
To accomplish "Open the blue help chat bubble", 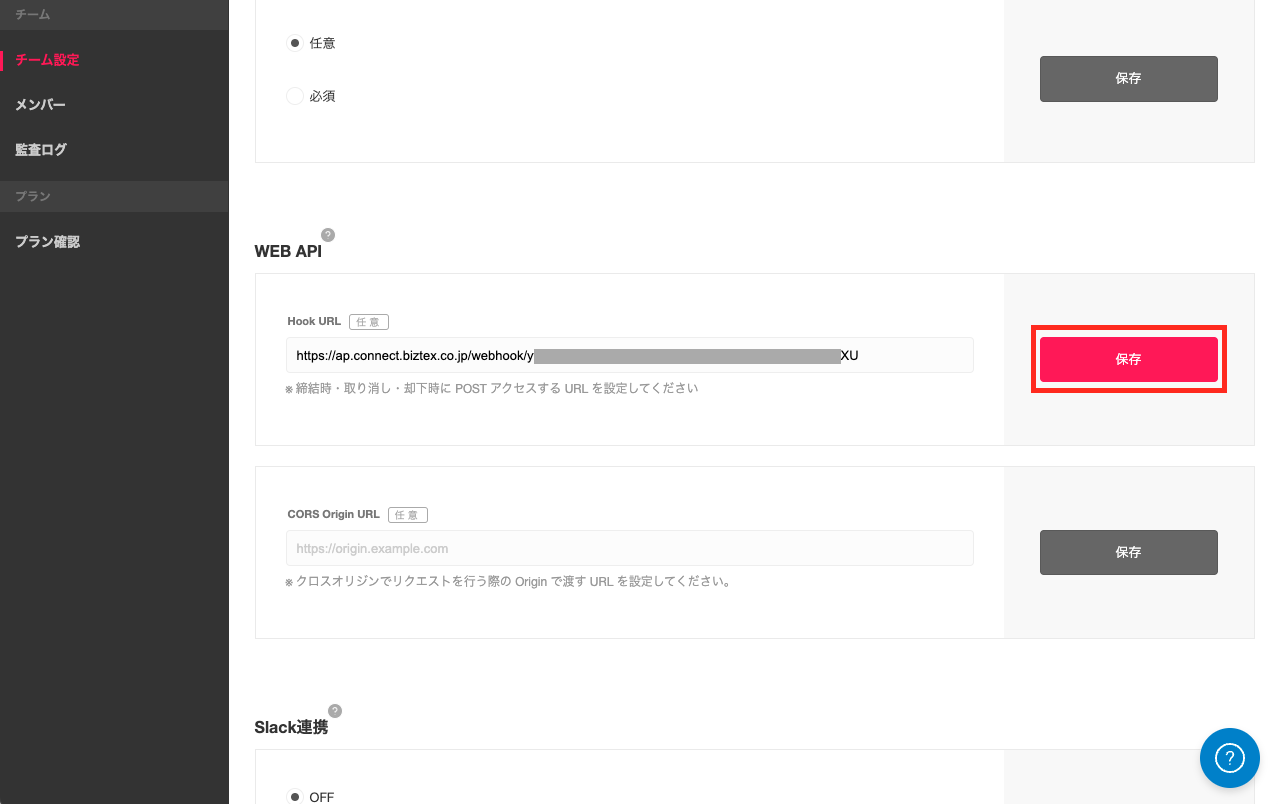I will pos(1230,758).
